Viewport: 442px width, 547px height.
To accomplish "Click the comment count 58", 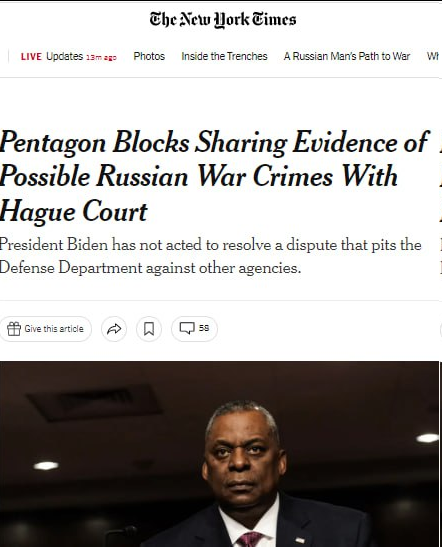I will point(204,328).
